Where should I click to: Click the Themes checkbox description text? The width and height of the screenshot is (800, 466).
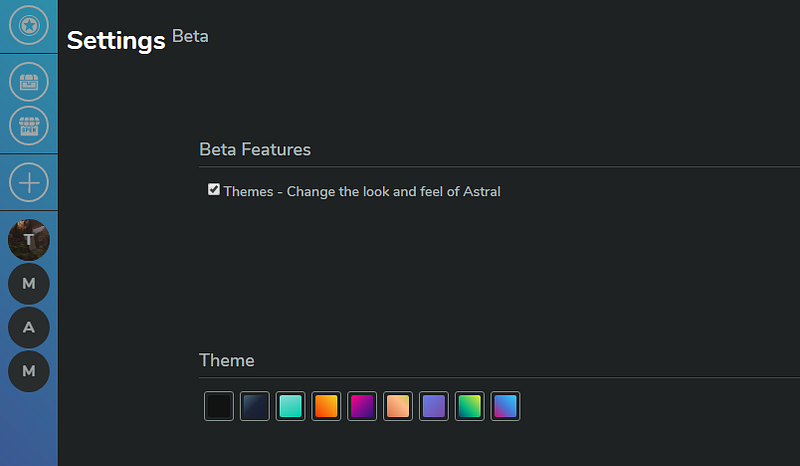pyautogui.click(x=362, y=191)
